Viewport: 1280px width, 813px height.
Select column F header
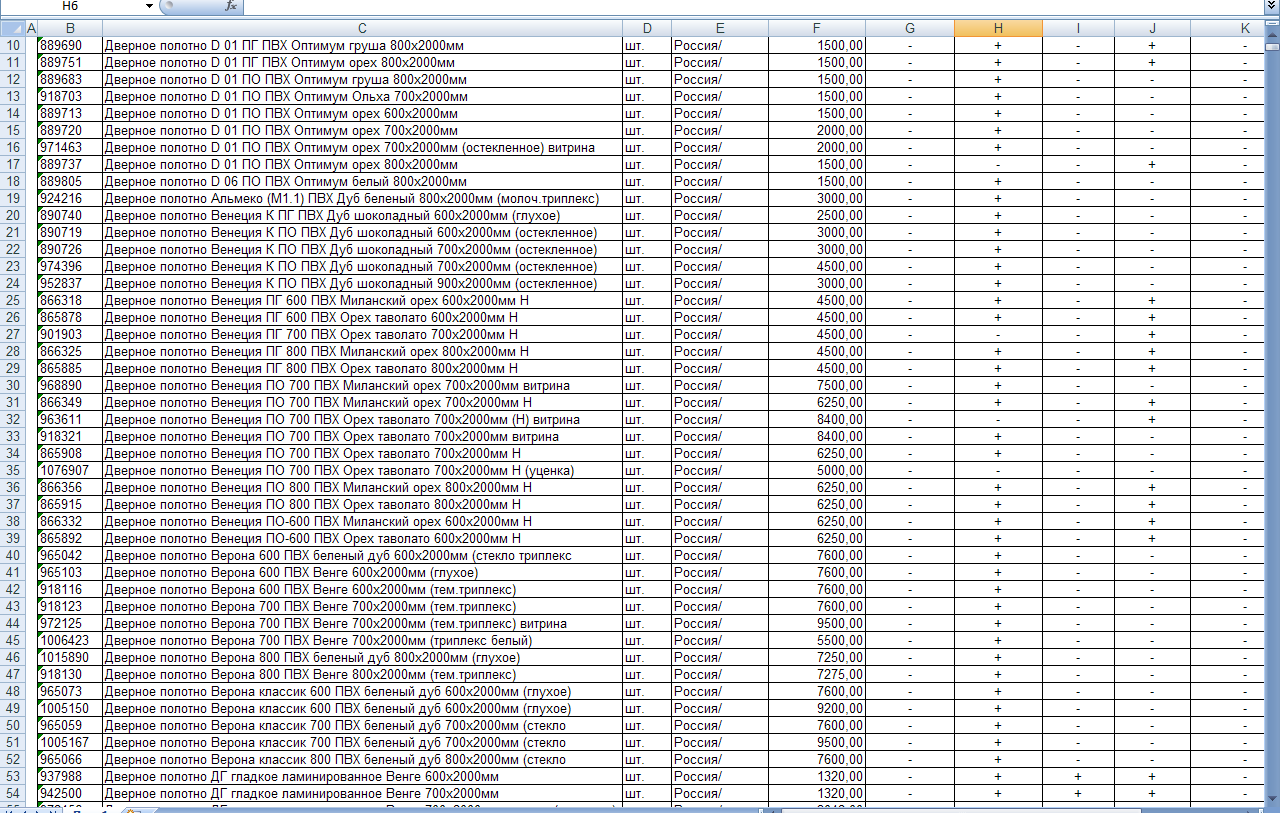(817, 28)
